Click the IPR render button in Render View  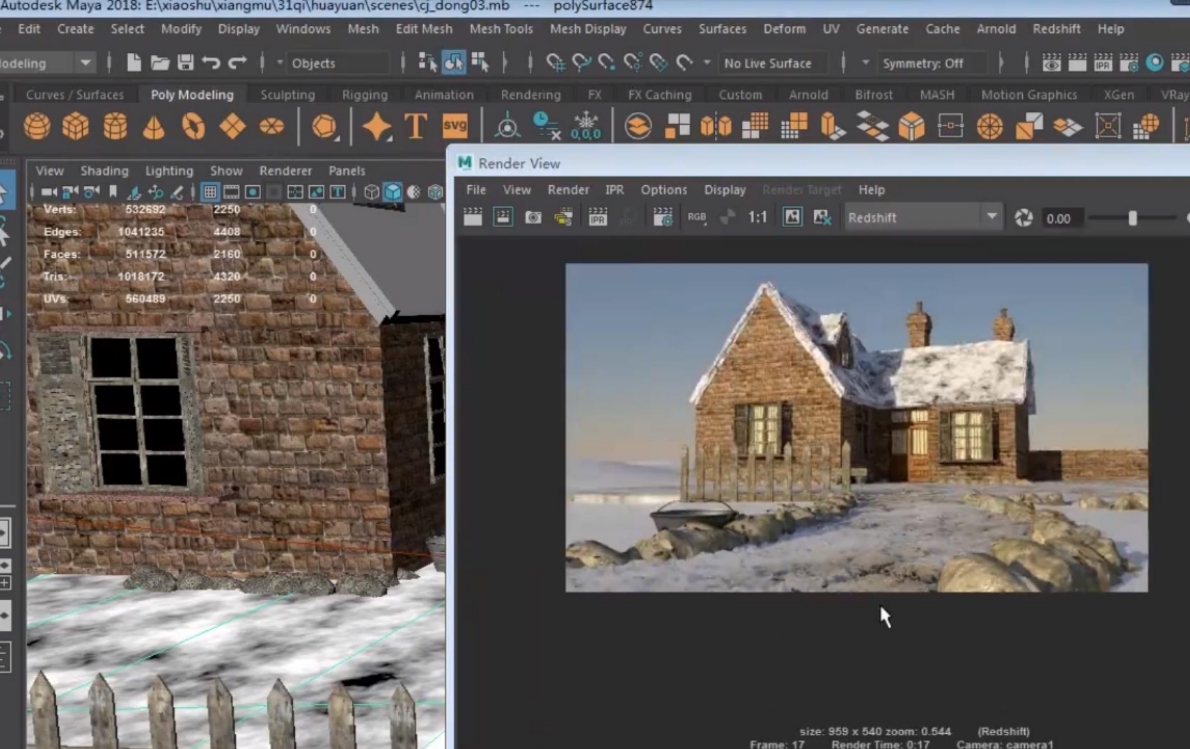click(x=598, y=217)
